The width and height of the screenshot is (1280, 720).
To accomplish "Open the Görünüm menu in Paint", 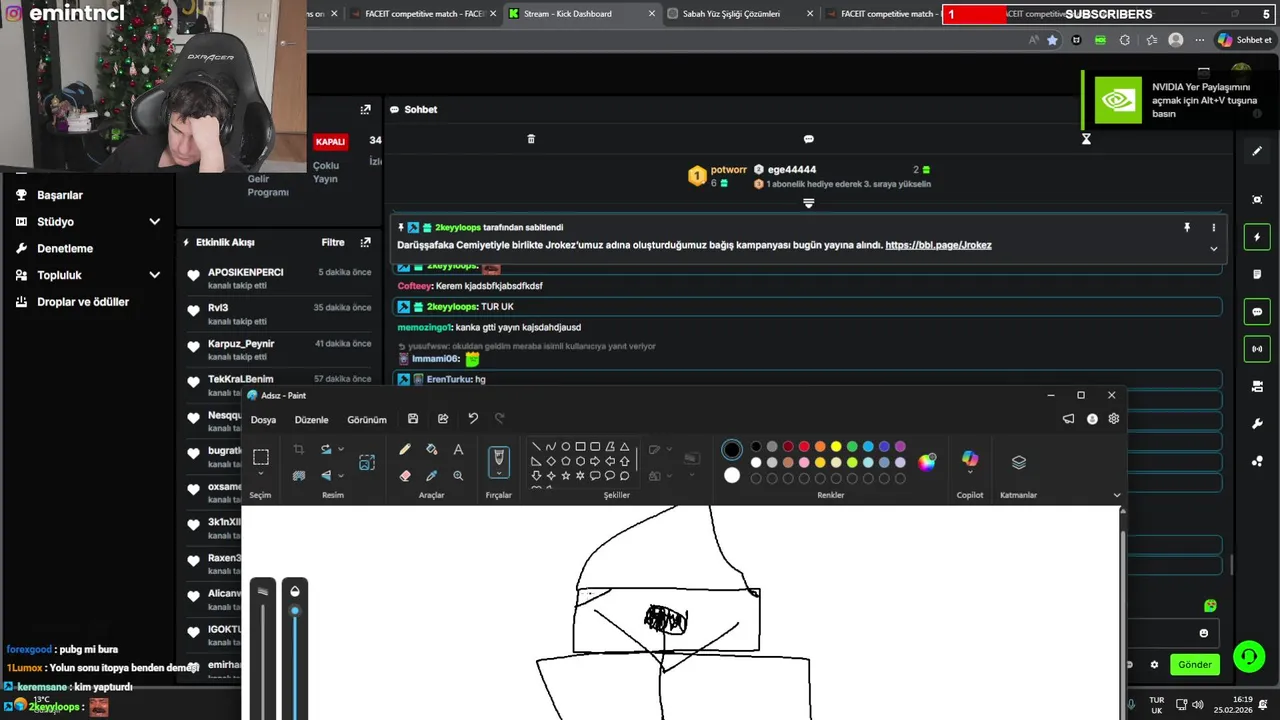I will (x=366, y=420).
